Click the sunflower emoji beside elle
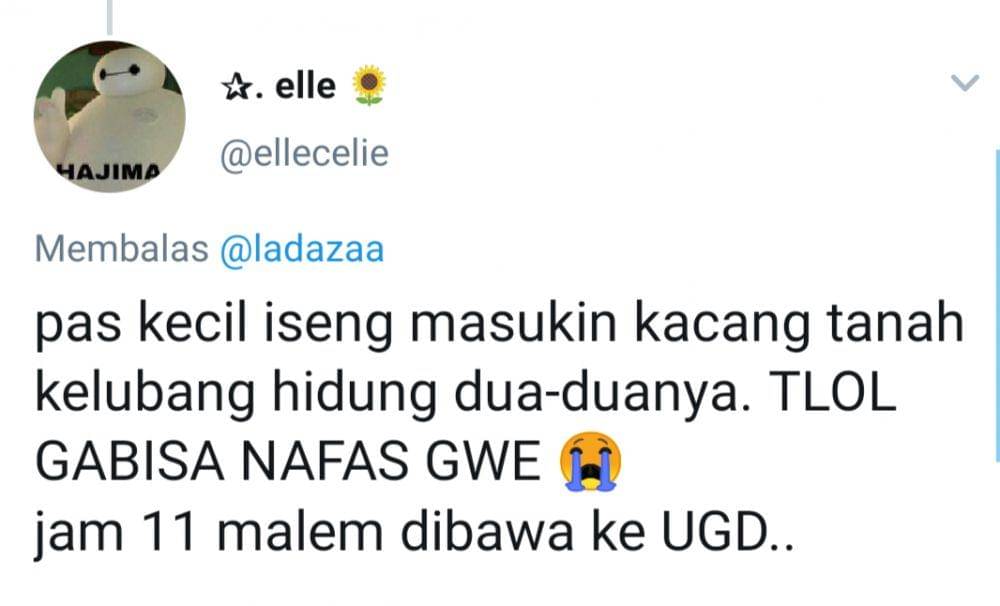 click(x=369, y=85)
